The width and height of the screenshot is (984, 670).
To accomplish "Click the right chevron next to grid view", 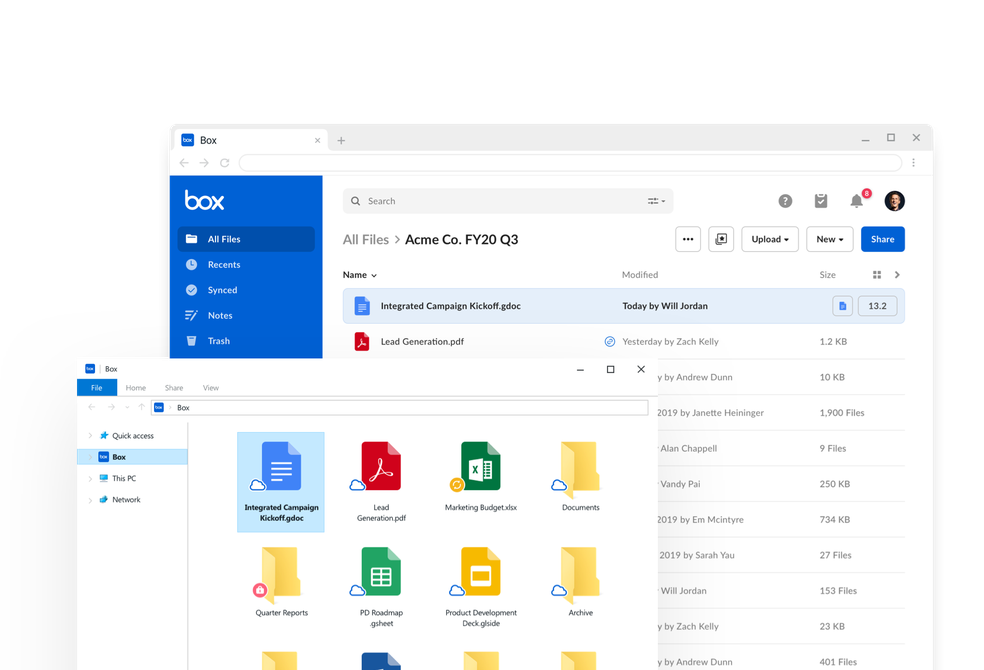I will pyautogui.click(x=897, y=275).
